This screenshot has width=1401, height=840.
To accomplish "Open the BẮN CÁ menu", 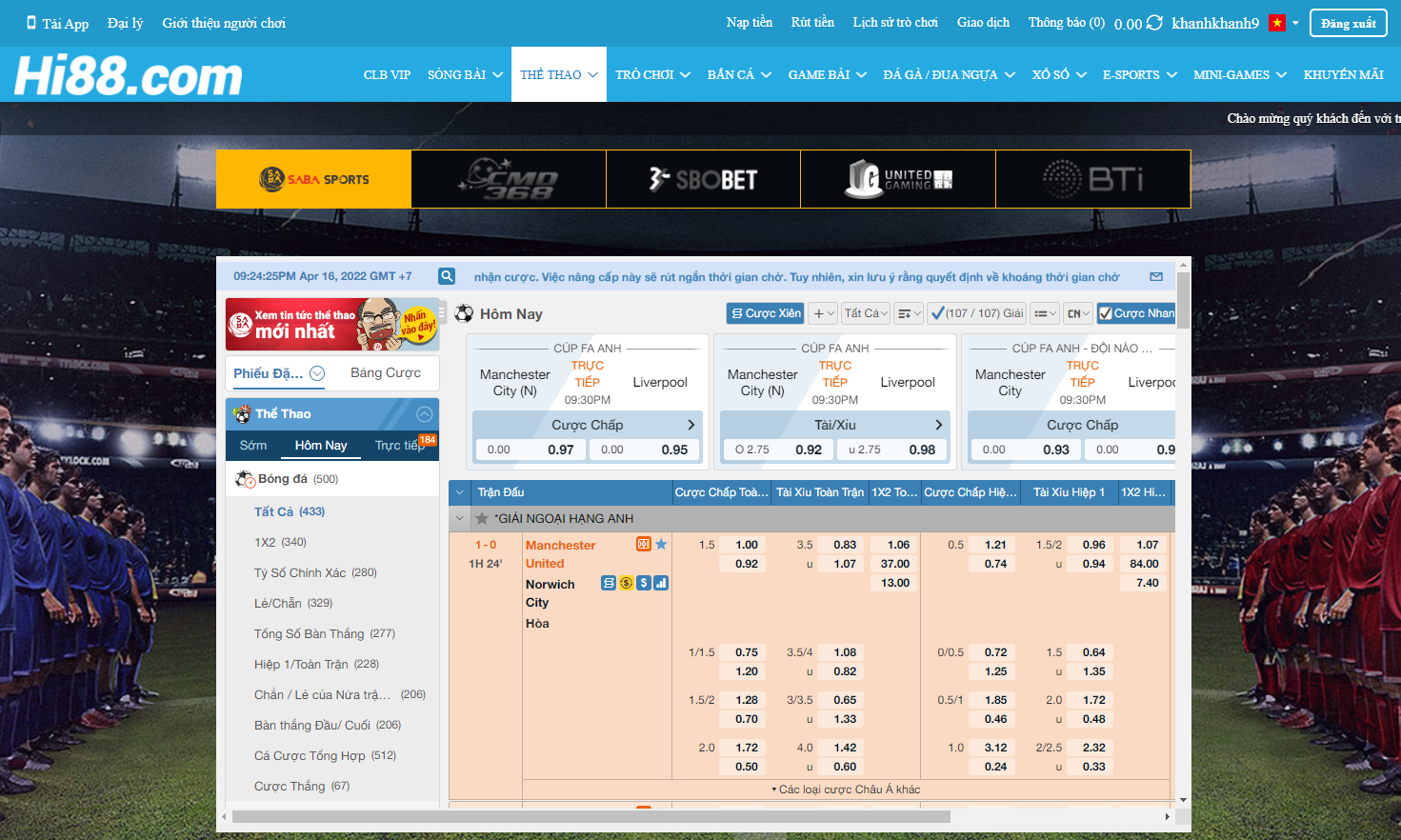I will tap(739, 74).
